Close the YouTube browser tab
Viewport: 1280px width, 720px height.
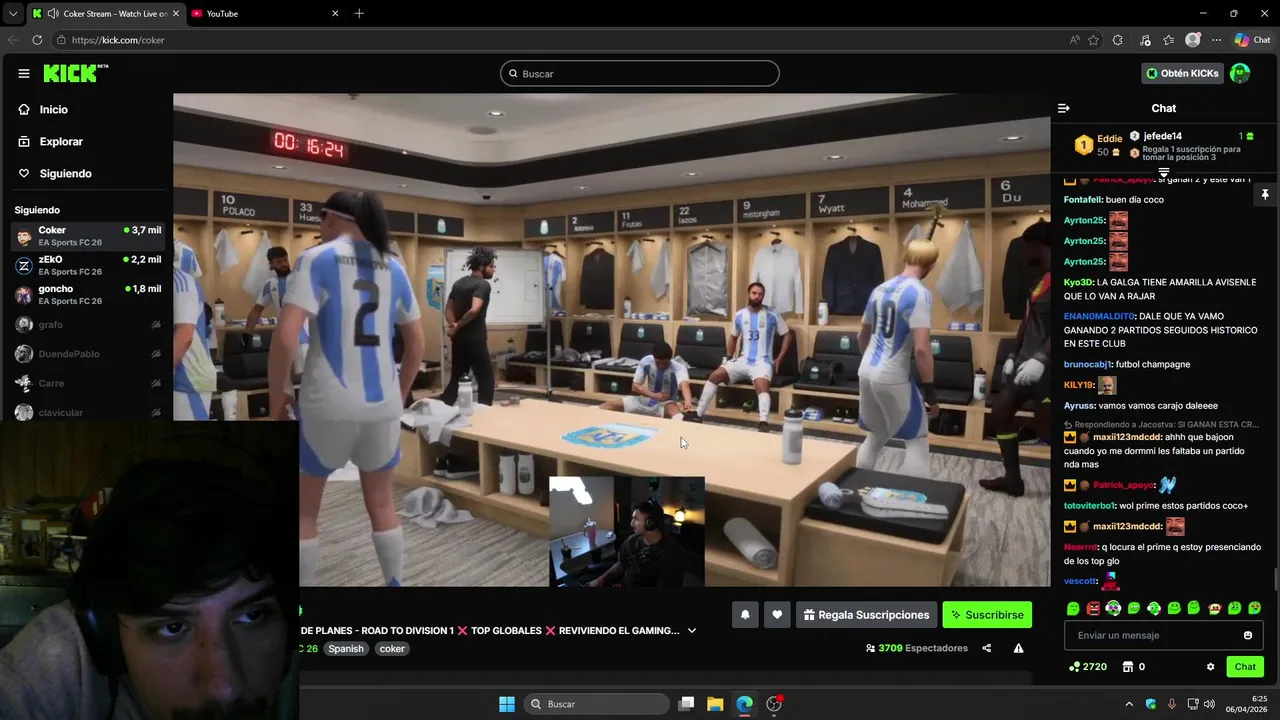[x=335, y=14]
